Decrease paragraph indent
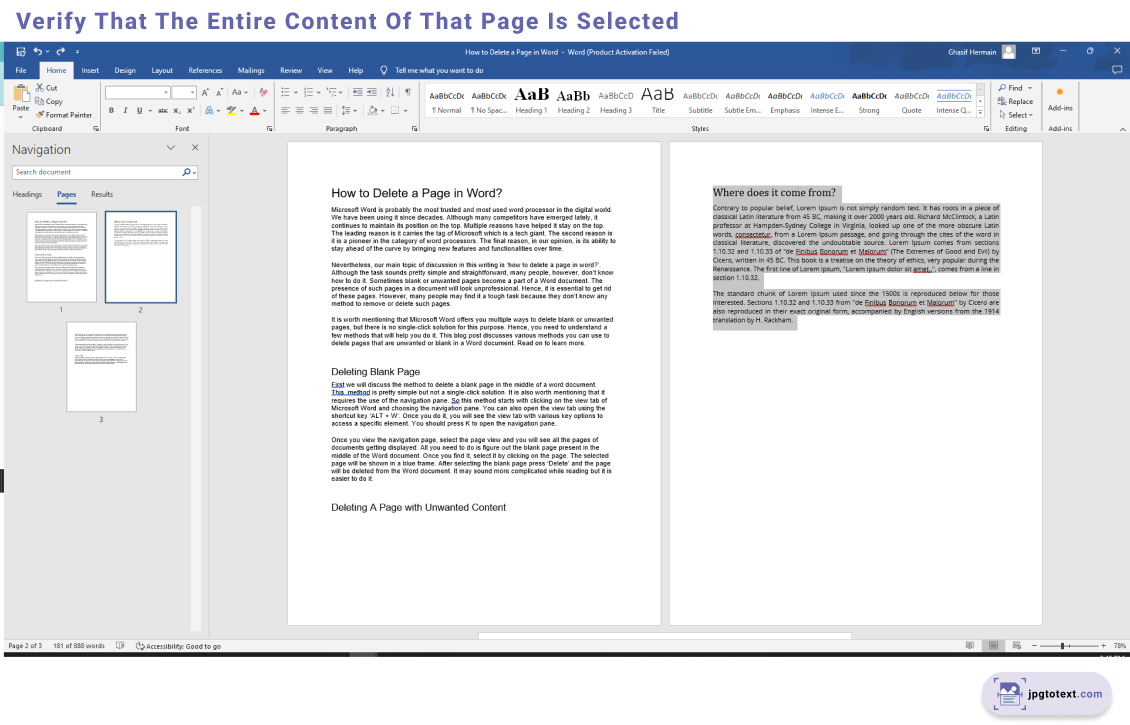This screenshot has width=1130, height=725. pyautogui.click(x=357, y=92)
